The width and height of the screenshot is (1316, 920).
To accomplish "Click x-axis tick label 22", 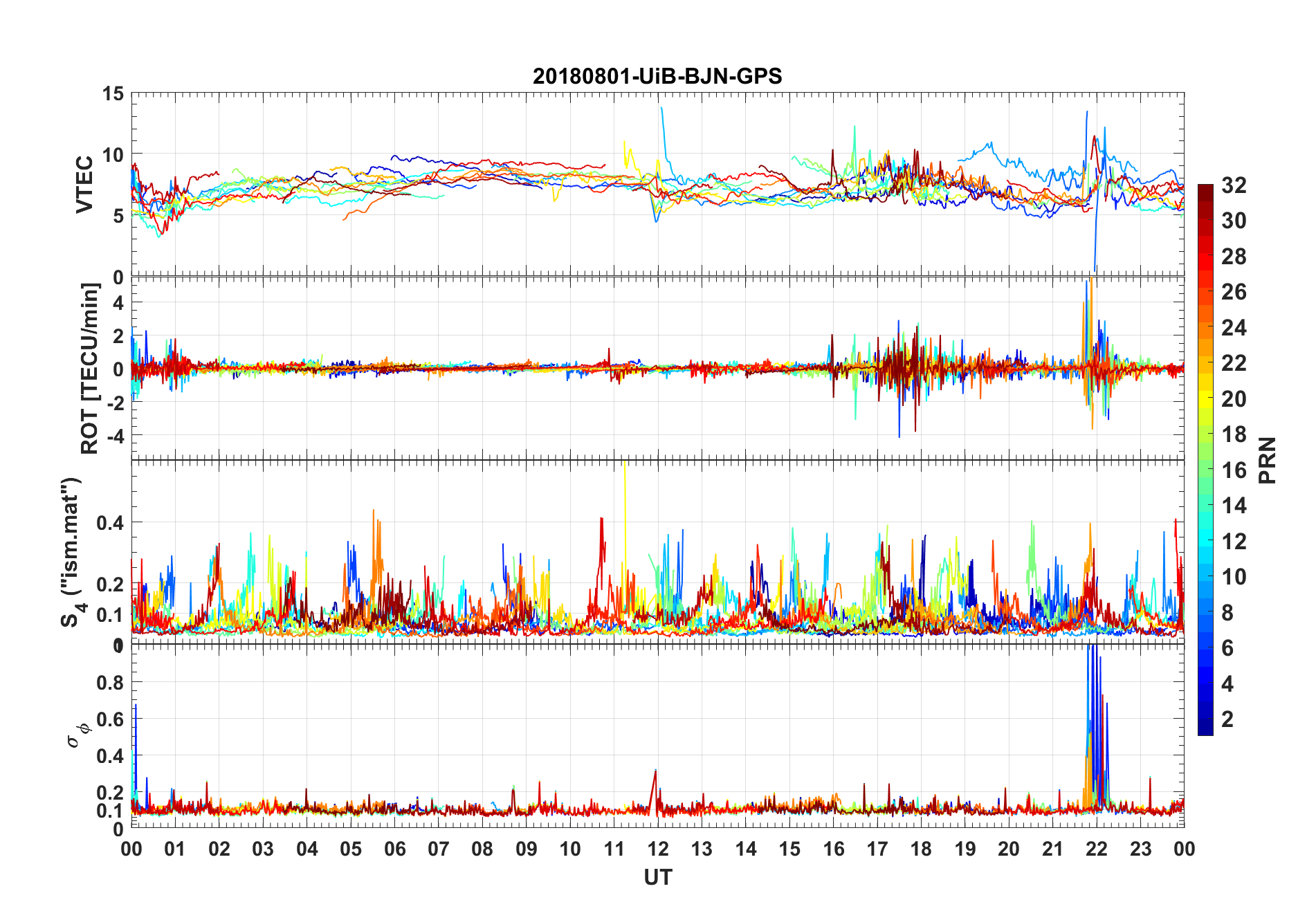I will (1097, 849).
